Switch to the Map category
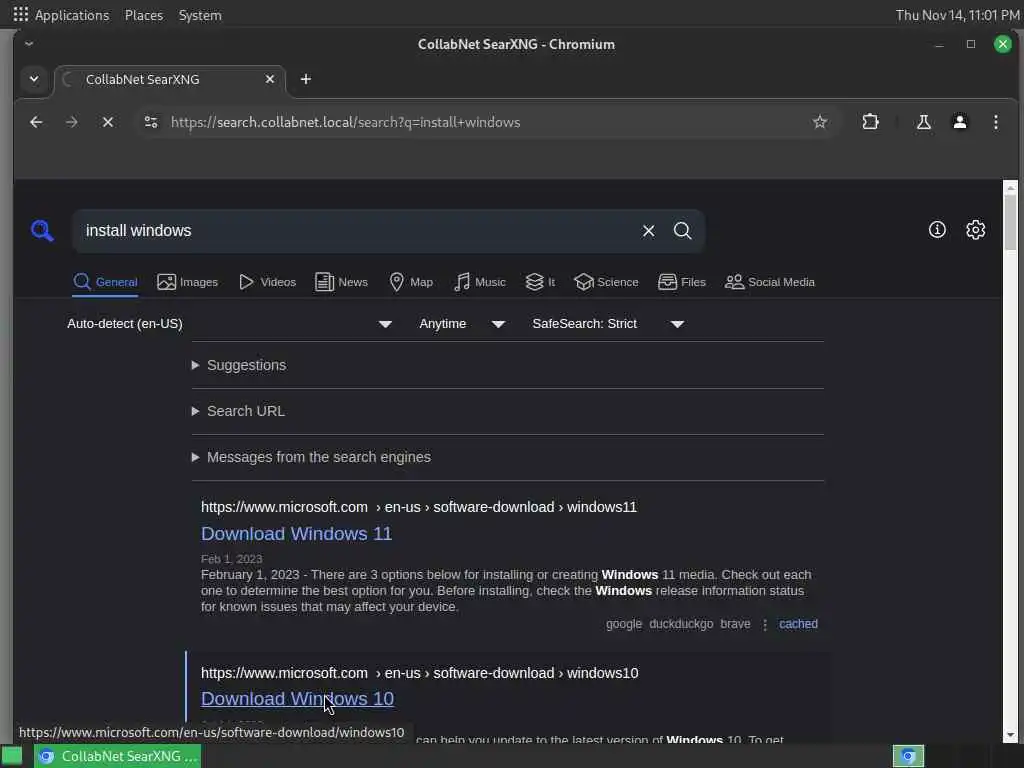 pyautogui.click(x=411, y=282)
